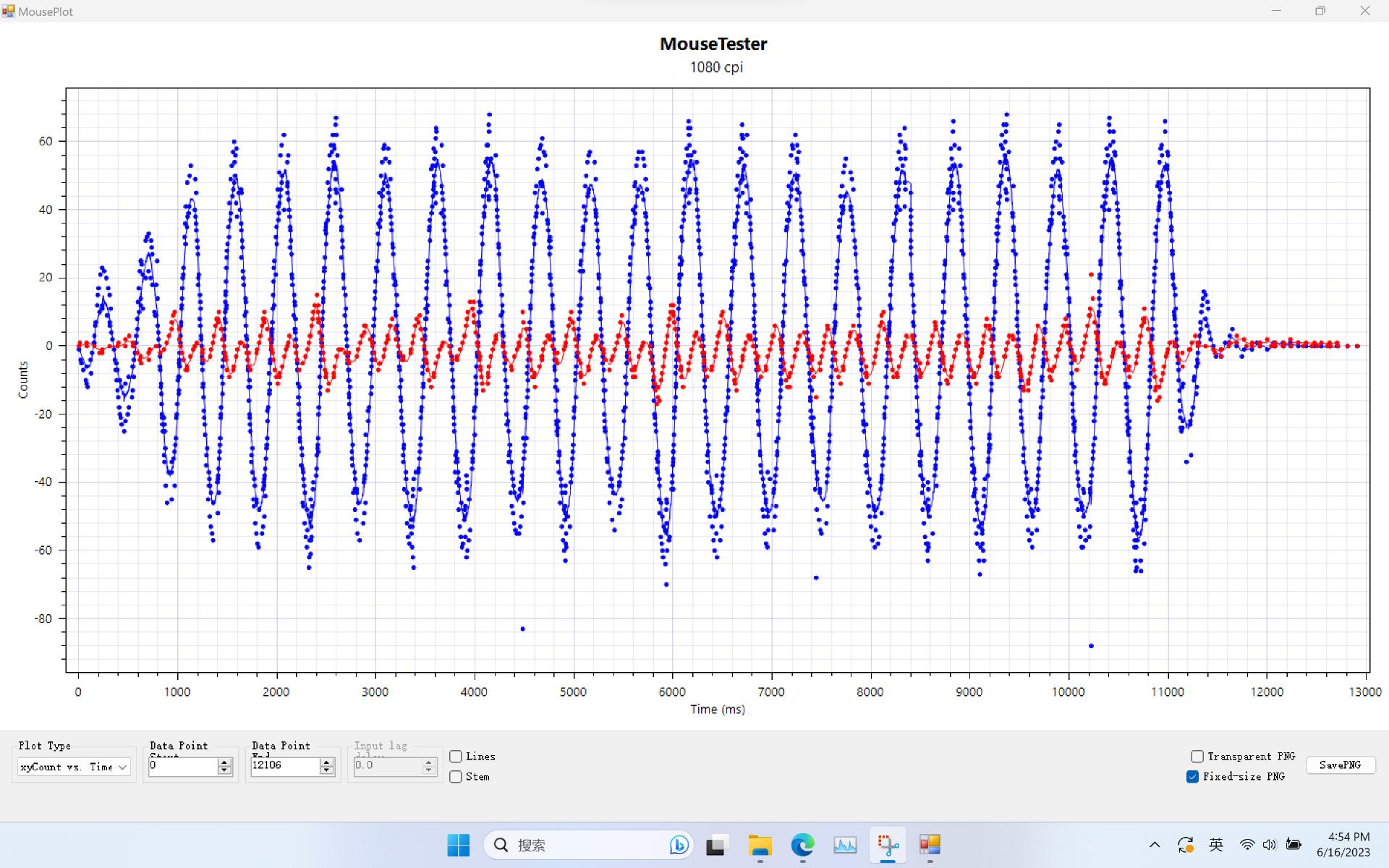Click the taskbar clock and date
The height and width of the screenshot is (868, 1389).
[x=1343, y=845]
